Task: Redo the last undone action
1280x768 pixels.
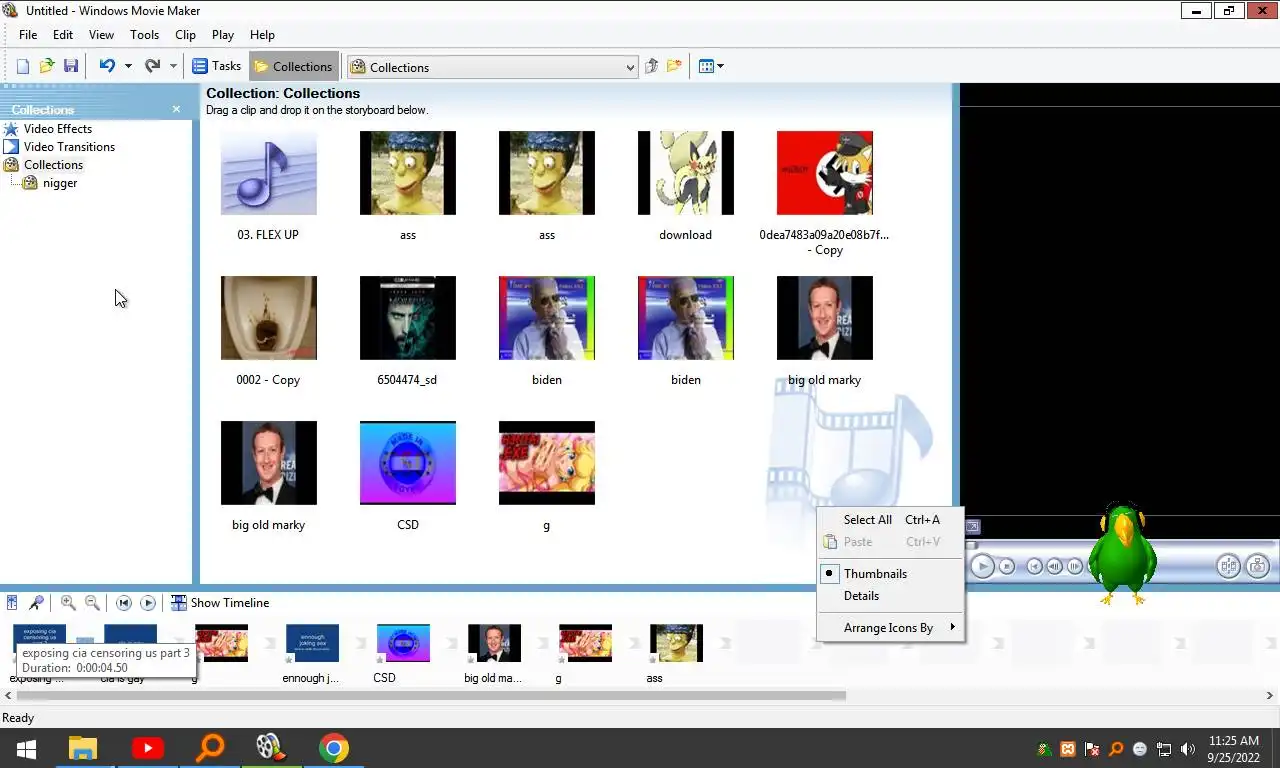Action: click(152, 67)
